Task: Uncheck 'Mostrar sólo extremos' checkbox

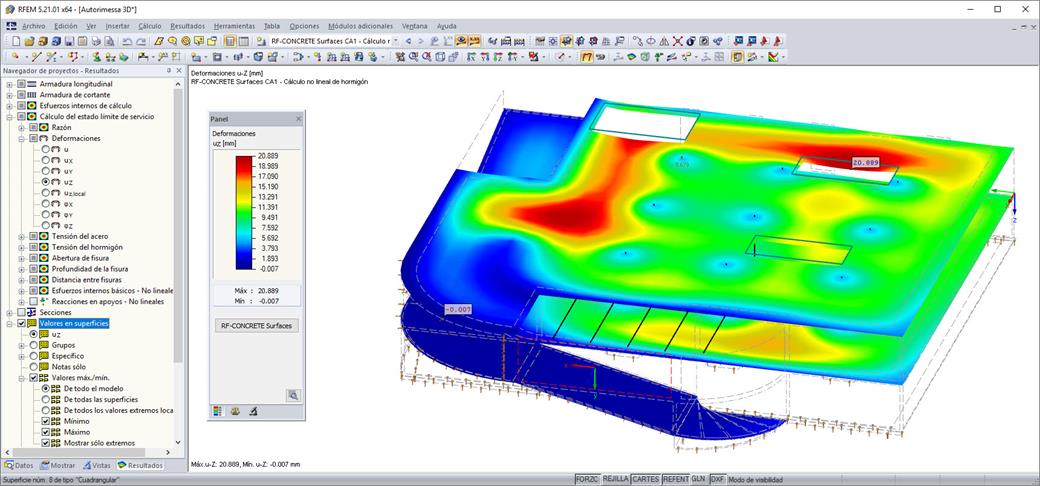Action: coord(46,443)
